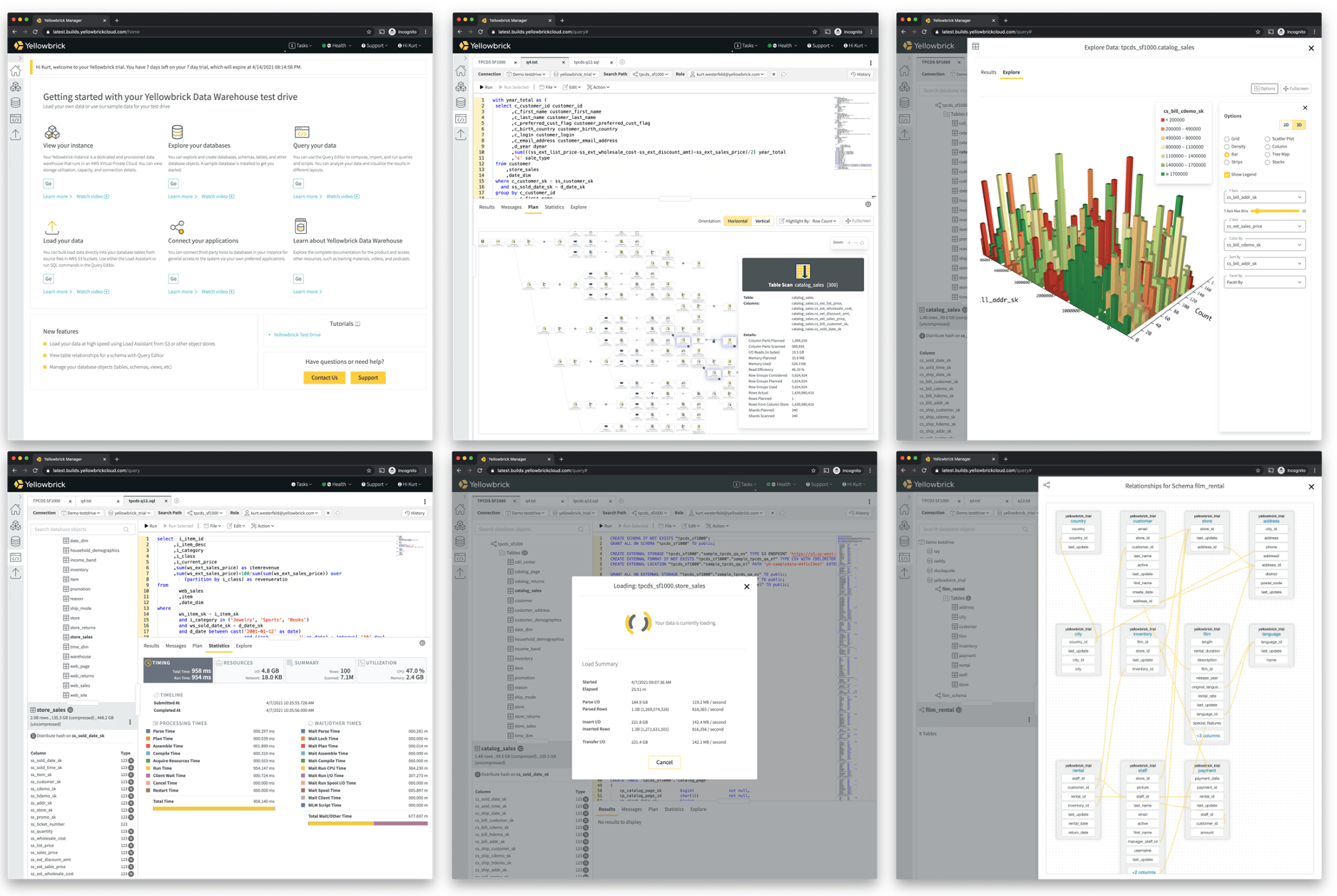The width and height of the screenshot is (1337, 896).
Task: Open the Z Axis cs_ext_sales_price dropdown
Action: point(1264,226)
